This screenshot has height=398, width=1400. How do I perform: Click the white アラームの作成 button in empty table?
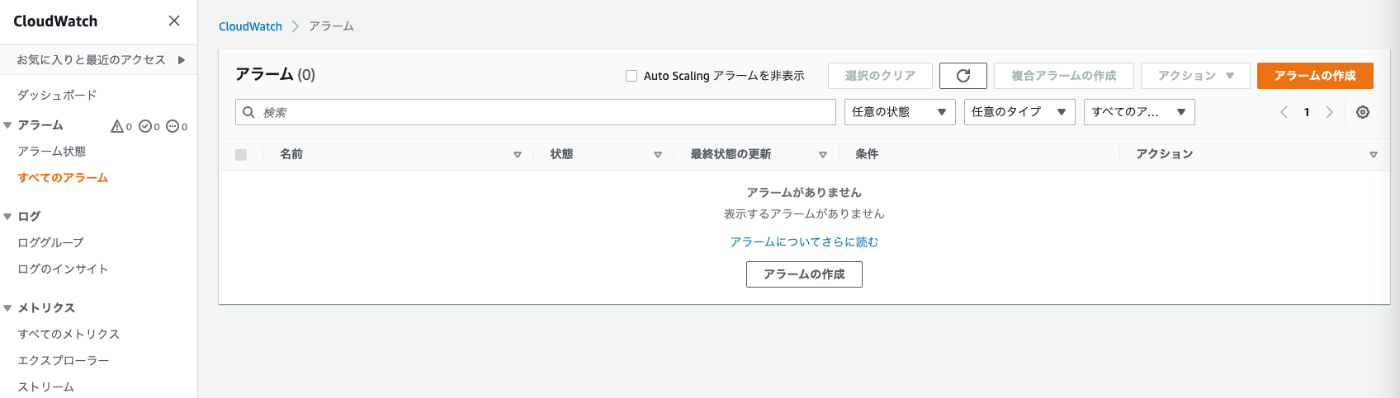804,274
